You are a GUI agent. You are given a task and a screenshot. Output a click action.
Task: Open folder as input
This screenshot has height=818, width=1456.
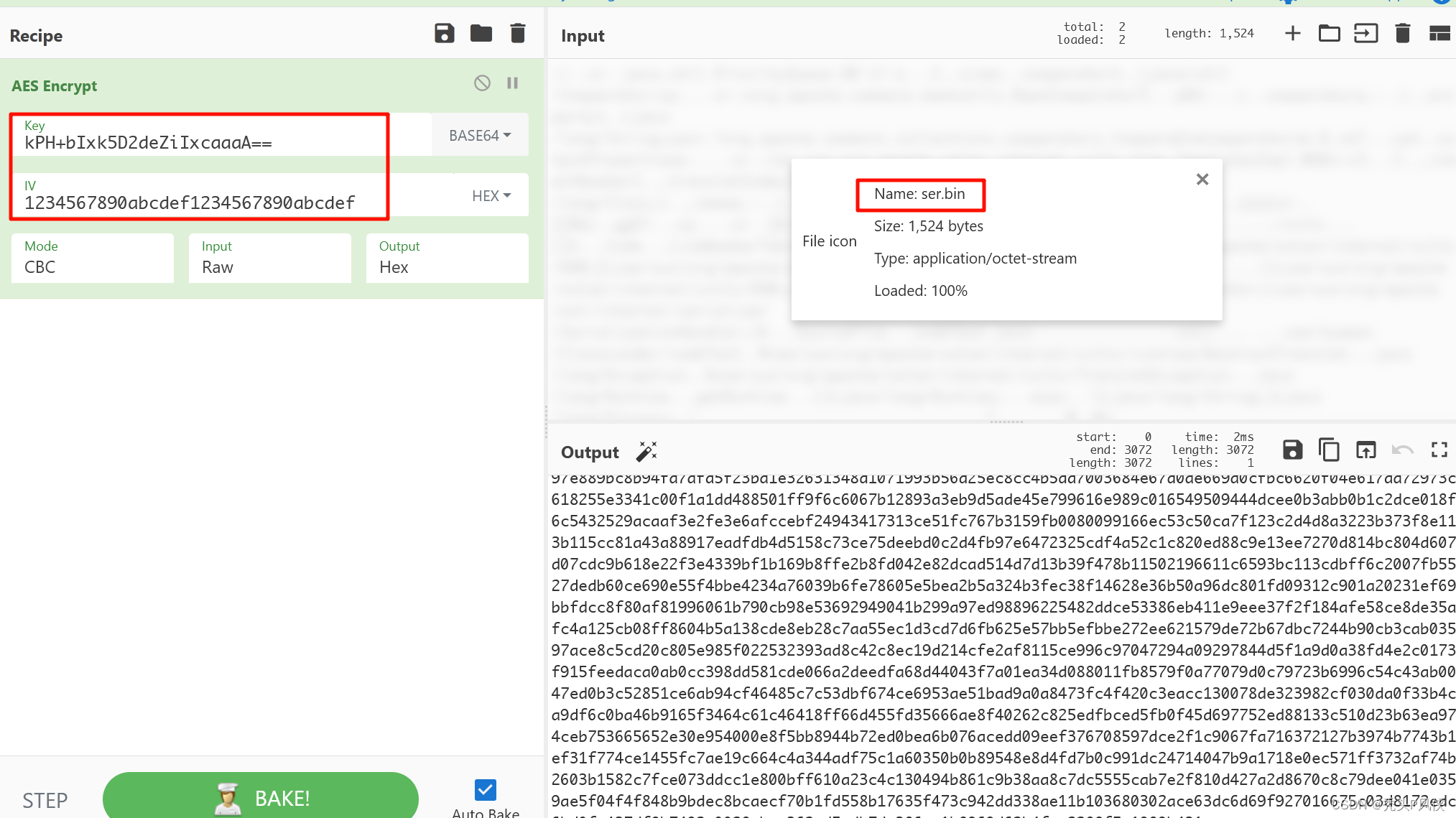click(x=1330, y=34)
